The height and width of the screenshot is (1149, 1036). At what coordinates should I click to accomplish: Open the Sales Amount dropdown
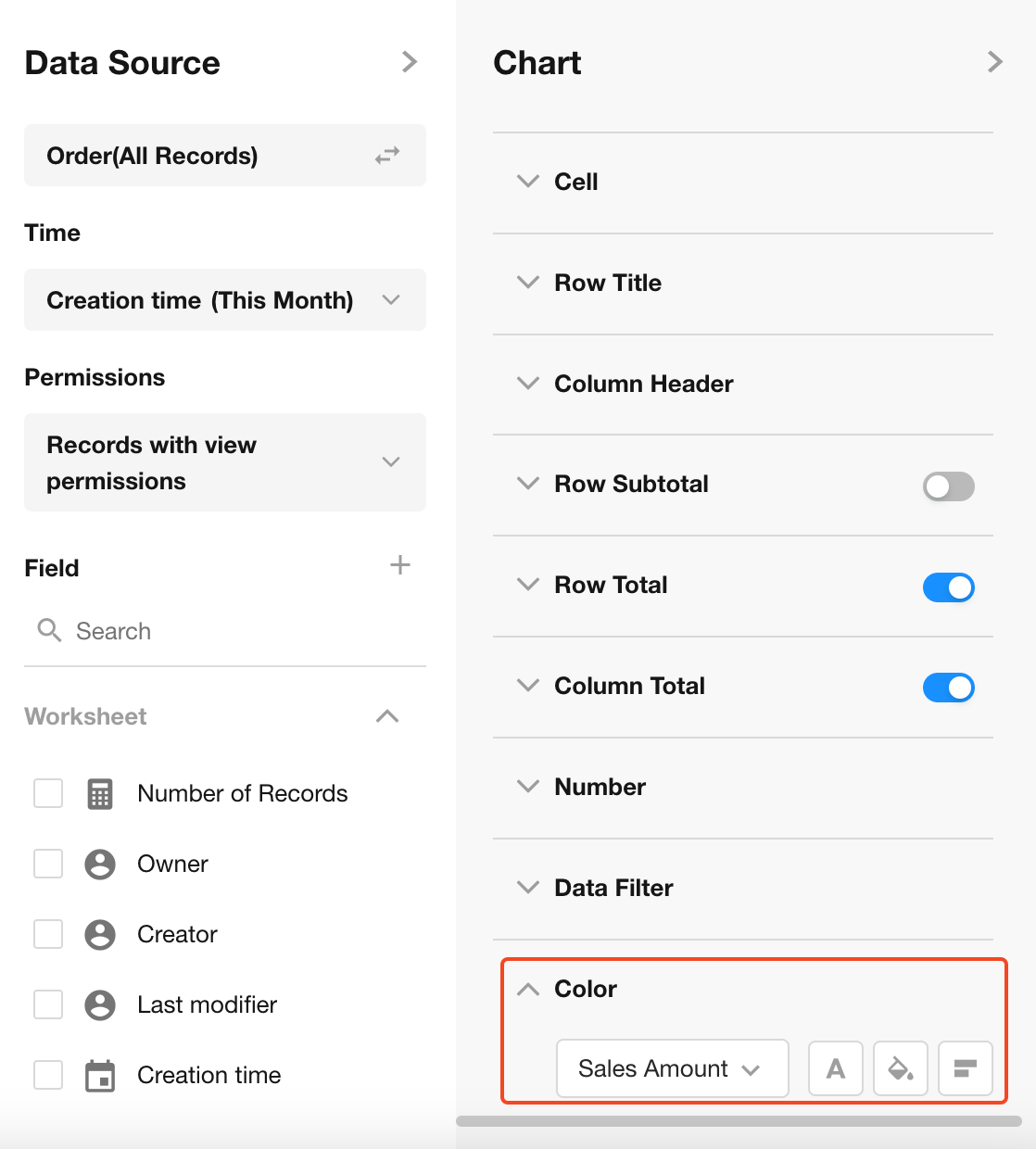tap(672, 1068)
